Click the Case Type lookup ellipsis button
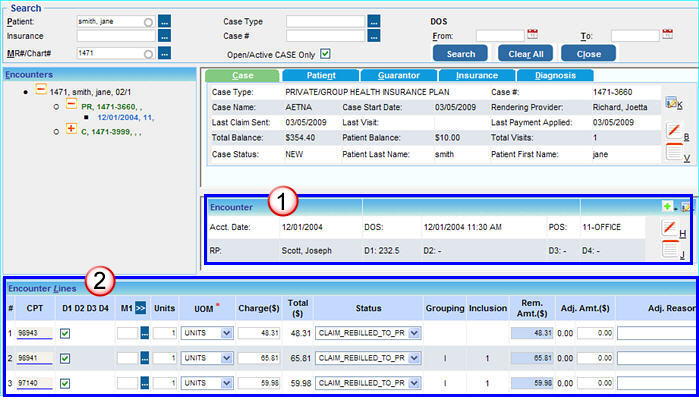This screenshot has width=699, height=407. click(374, 20)
